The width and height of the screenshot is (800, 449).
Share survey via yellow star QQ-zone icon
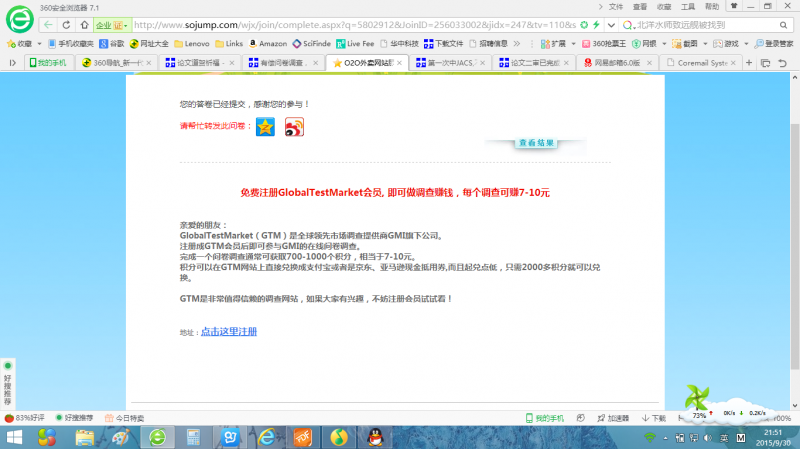[x=265, y=127]
